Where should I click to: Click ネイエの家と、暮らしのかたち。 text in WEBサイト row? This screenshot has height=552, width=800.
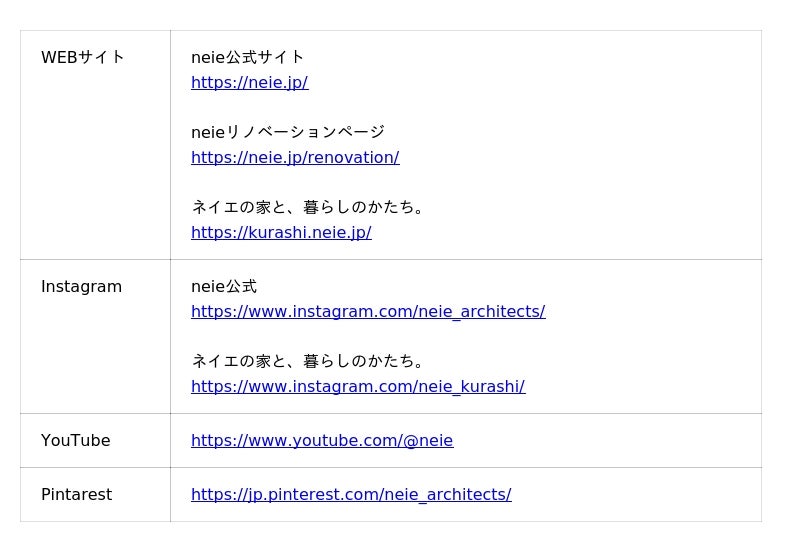tap(310, 208)
